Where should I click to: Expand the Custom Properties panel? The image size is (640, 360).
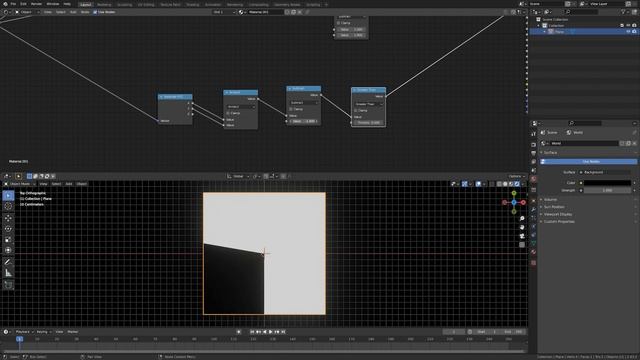(559, 222)
